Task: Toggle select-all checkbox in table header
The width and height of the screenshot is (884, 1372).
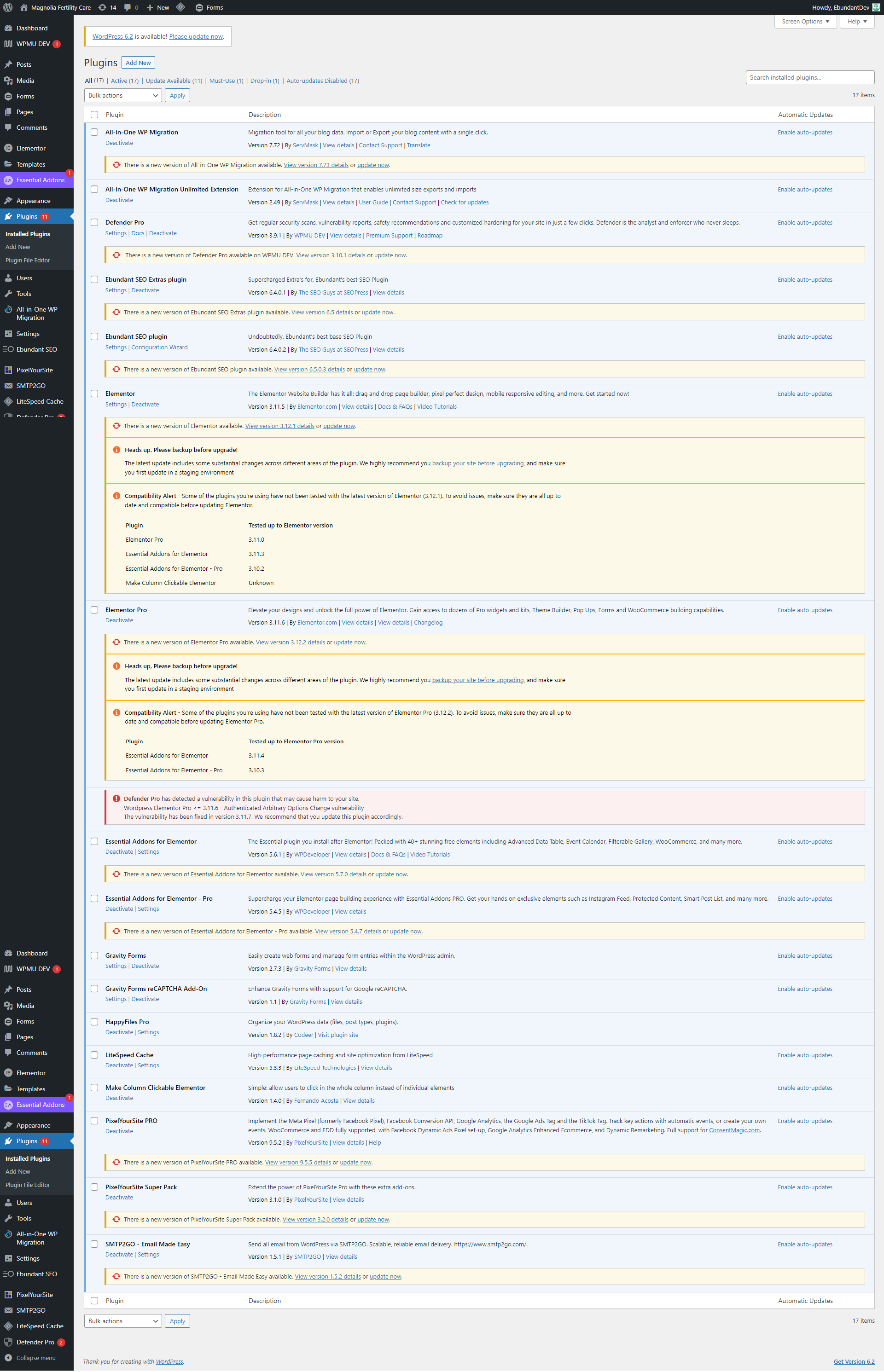Action: click(x=94, y=115)
